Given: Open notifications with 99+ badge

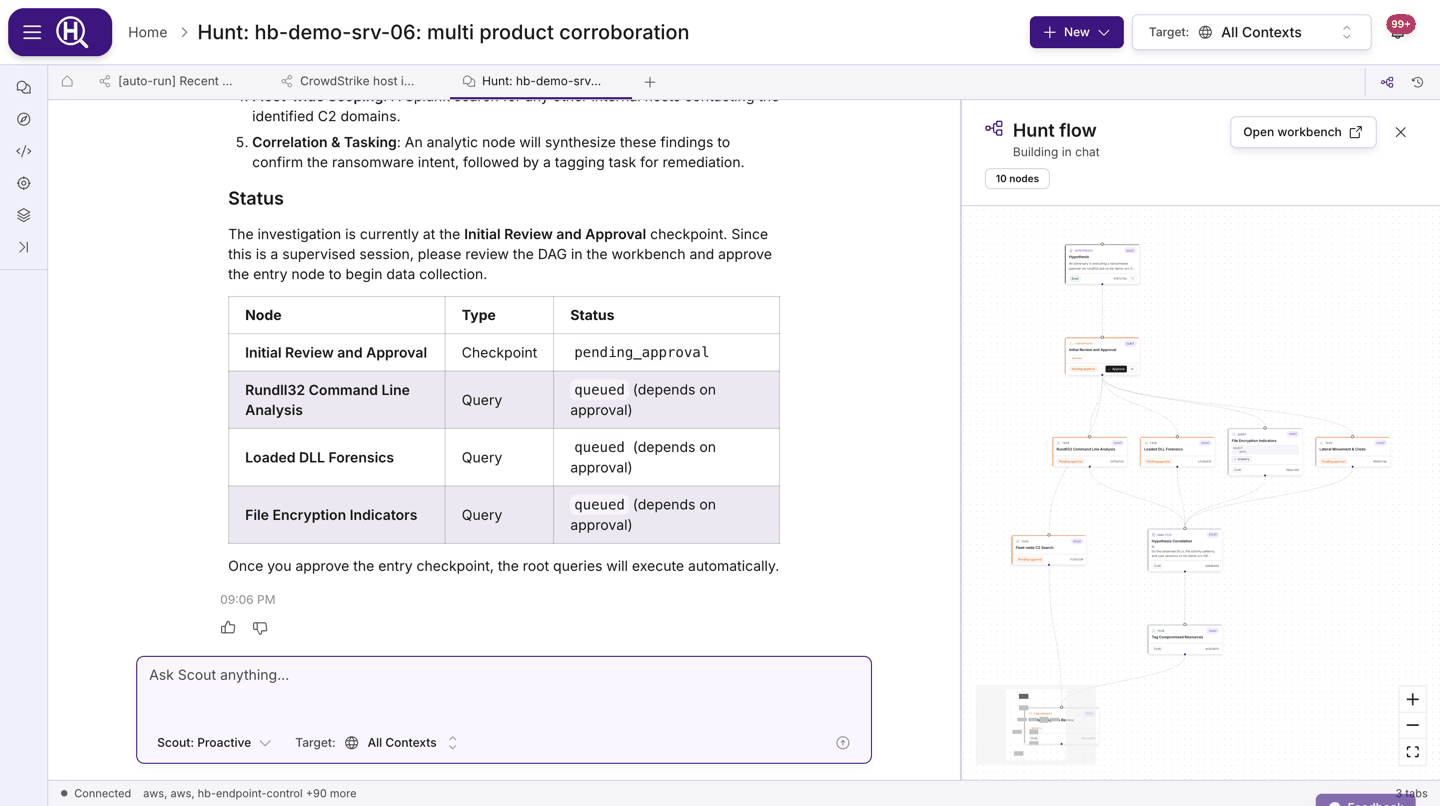Looking at the screenshot, I should [x=1399, y=30].
